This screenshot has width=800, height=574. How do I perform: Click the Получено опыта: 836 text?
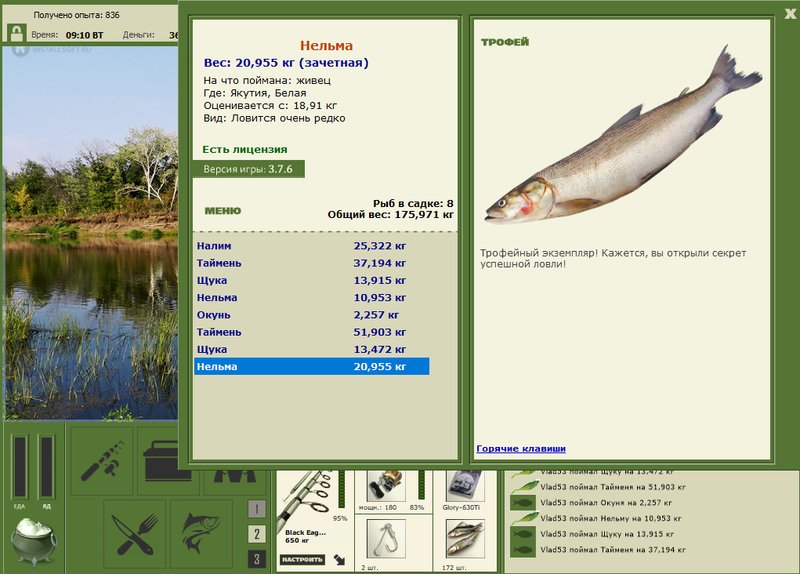[x=77, y=15]
